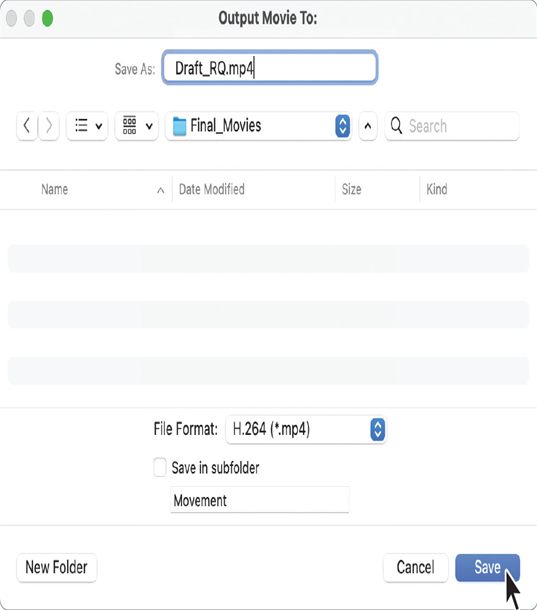This screenshot has height=610, width=537.
Task: Click the Movement subfolder name field
Action: pos(260,500)
